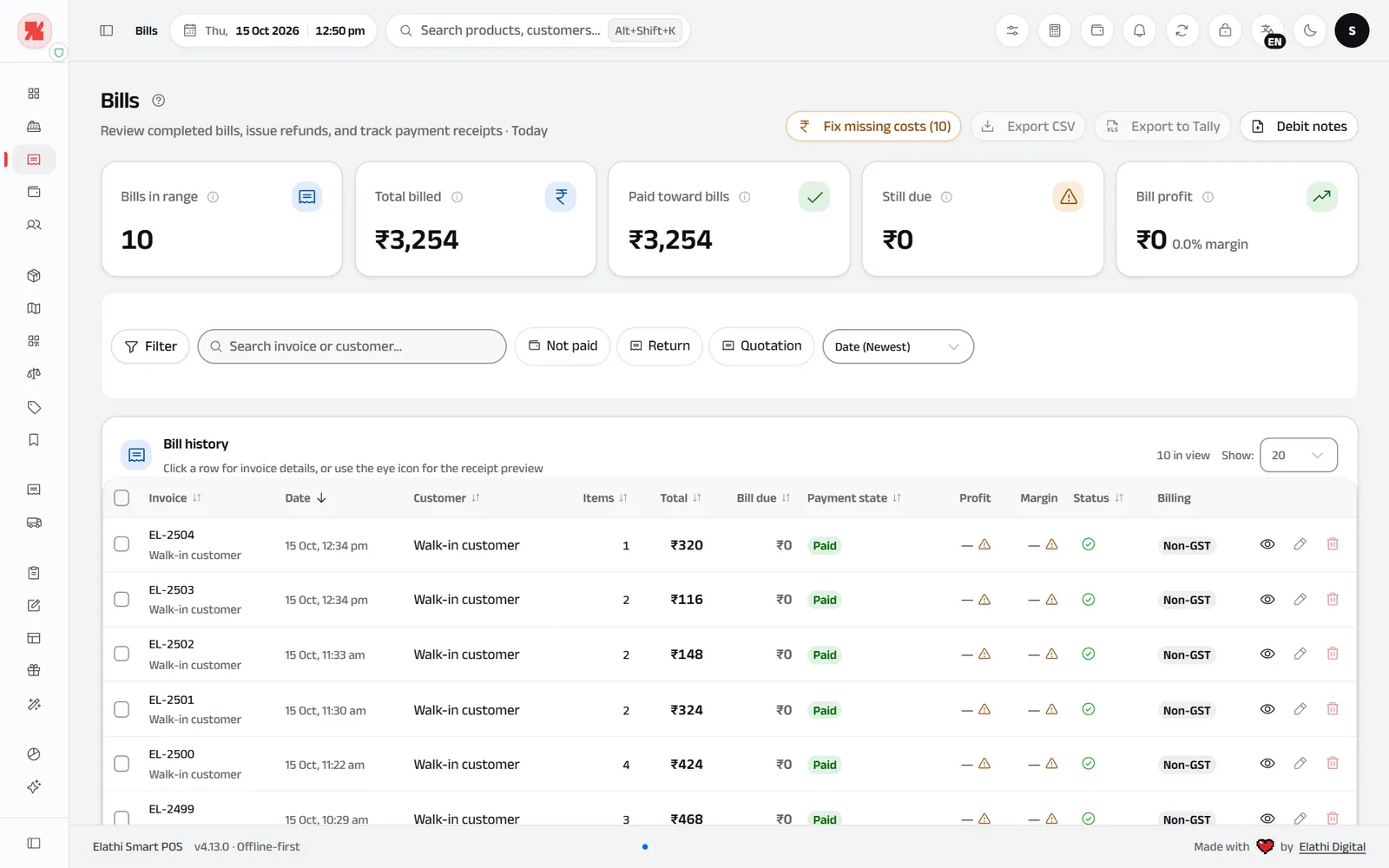This screenshot has height=868, width=1389.
Task: Click Export to Tally button
Action: (1162, 127)
